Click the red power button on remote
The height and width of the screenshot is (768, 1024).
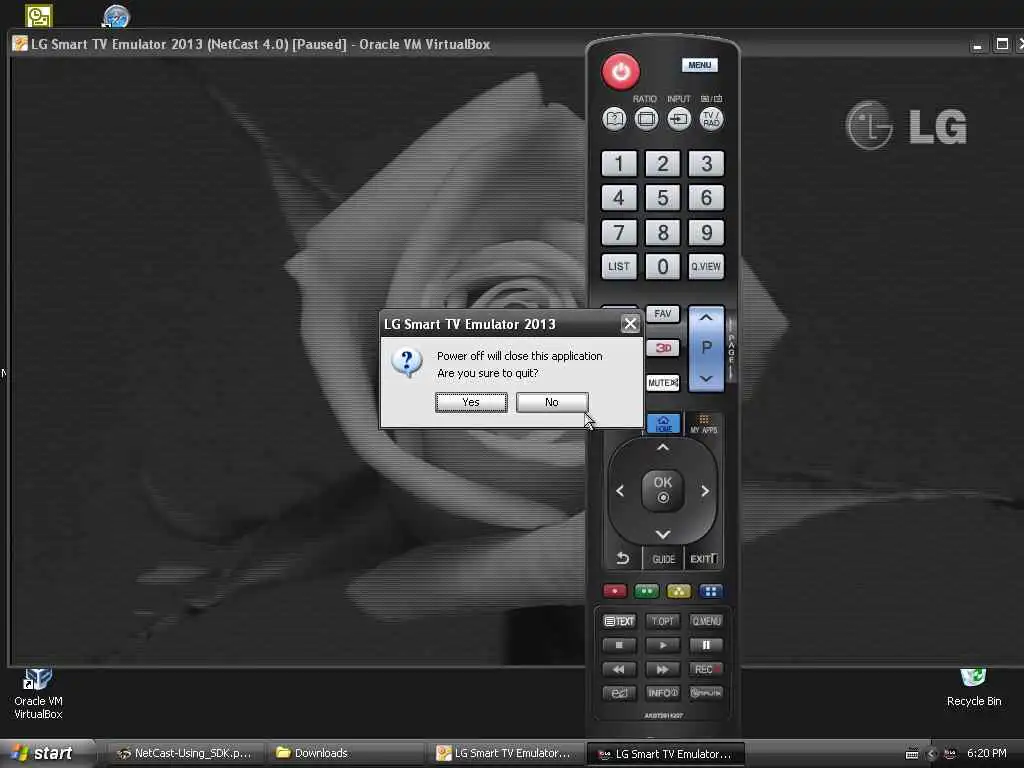tap(620, 71)
